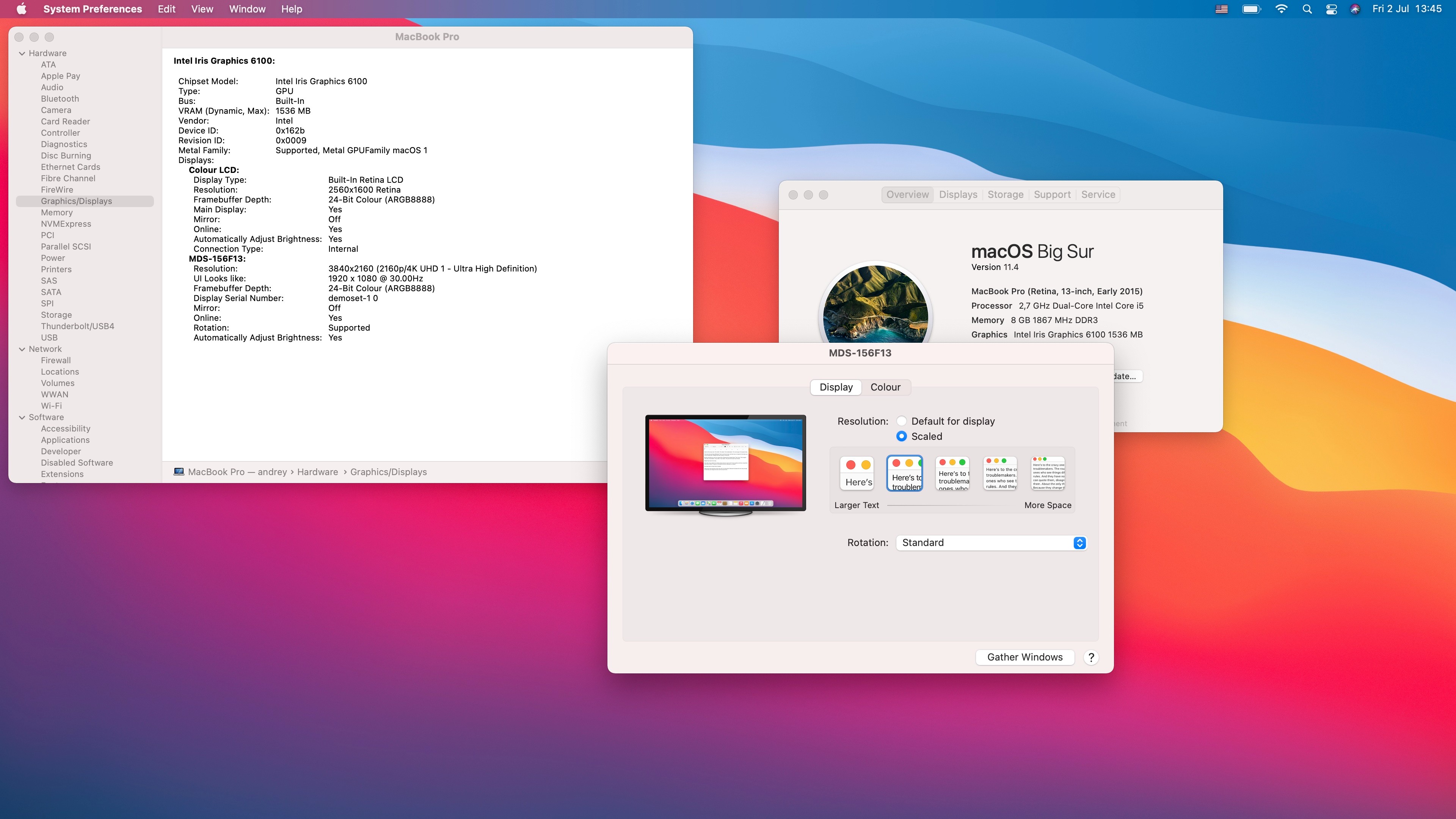Image resolution: width=1456 pixels, height=819 pixels.
Task: Click the Gather Windows button
Action: tap(1025, 657)
